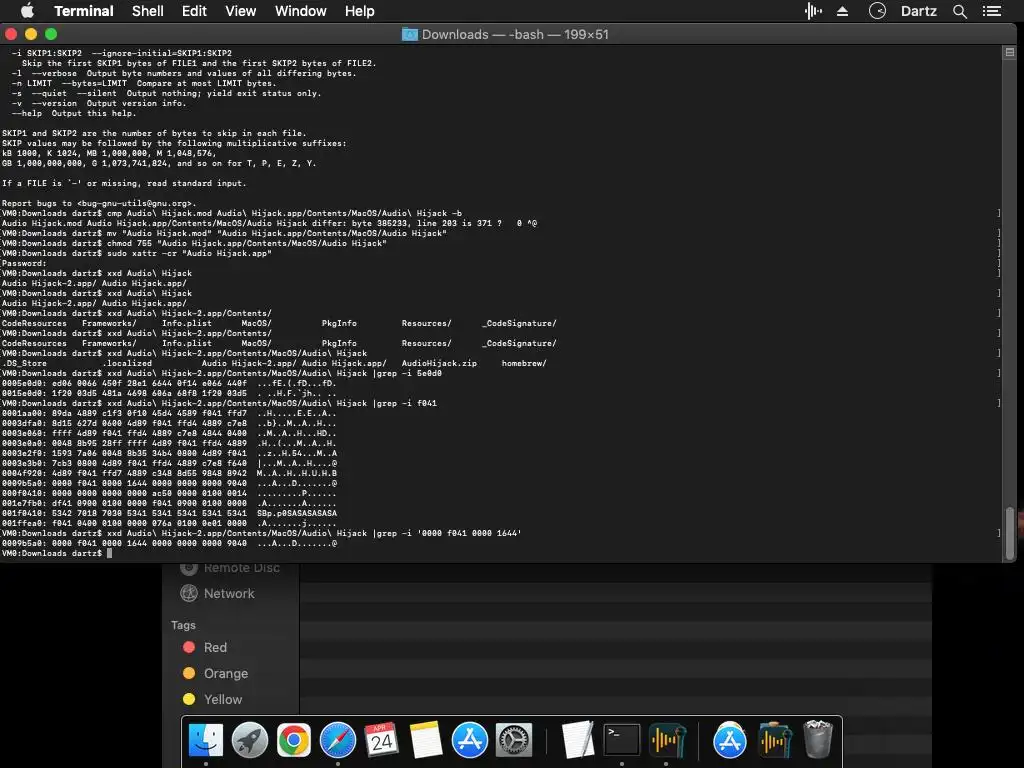Click the '.DS_Store' entry in listing
The height and width of the screenshot is (768, 1024).
[x=24, y=363]
